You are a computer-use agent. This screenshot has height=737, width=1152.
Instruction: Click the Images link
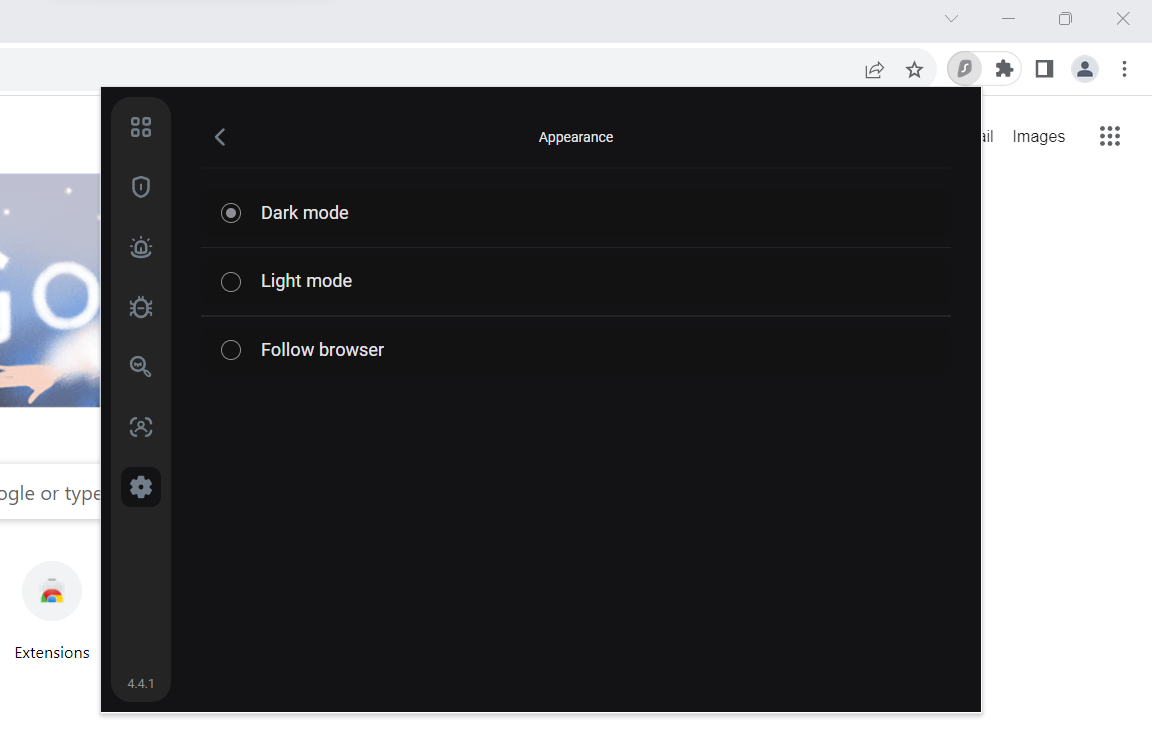(1038, 137)
